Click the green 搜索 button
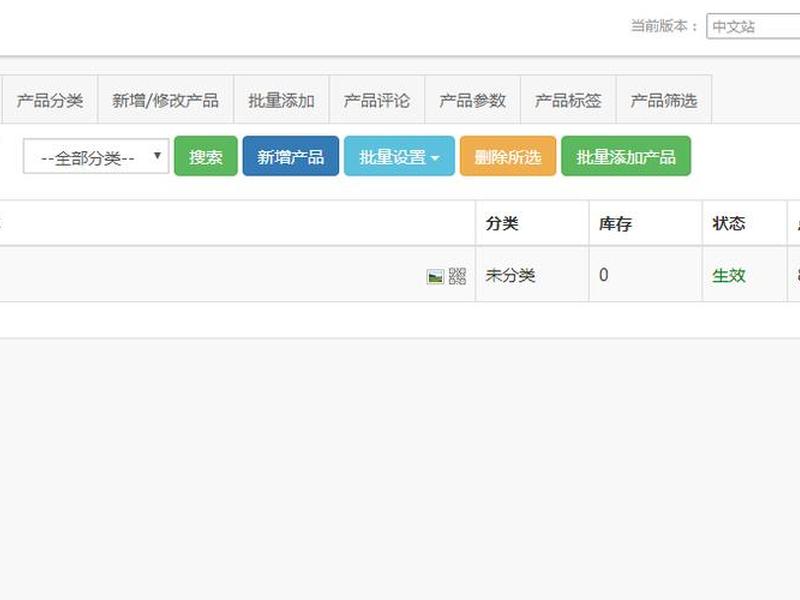This screenshot has height=600, width=800. (206, 156)
